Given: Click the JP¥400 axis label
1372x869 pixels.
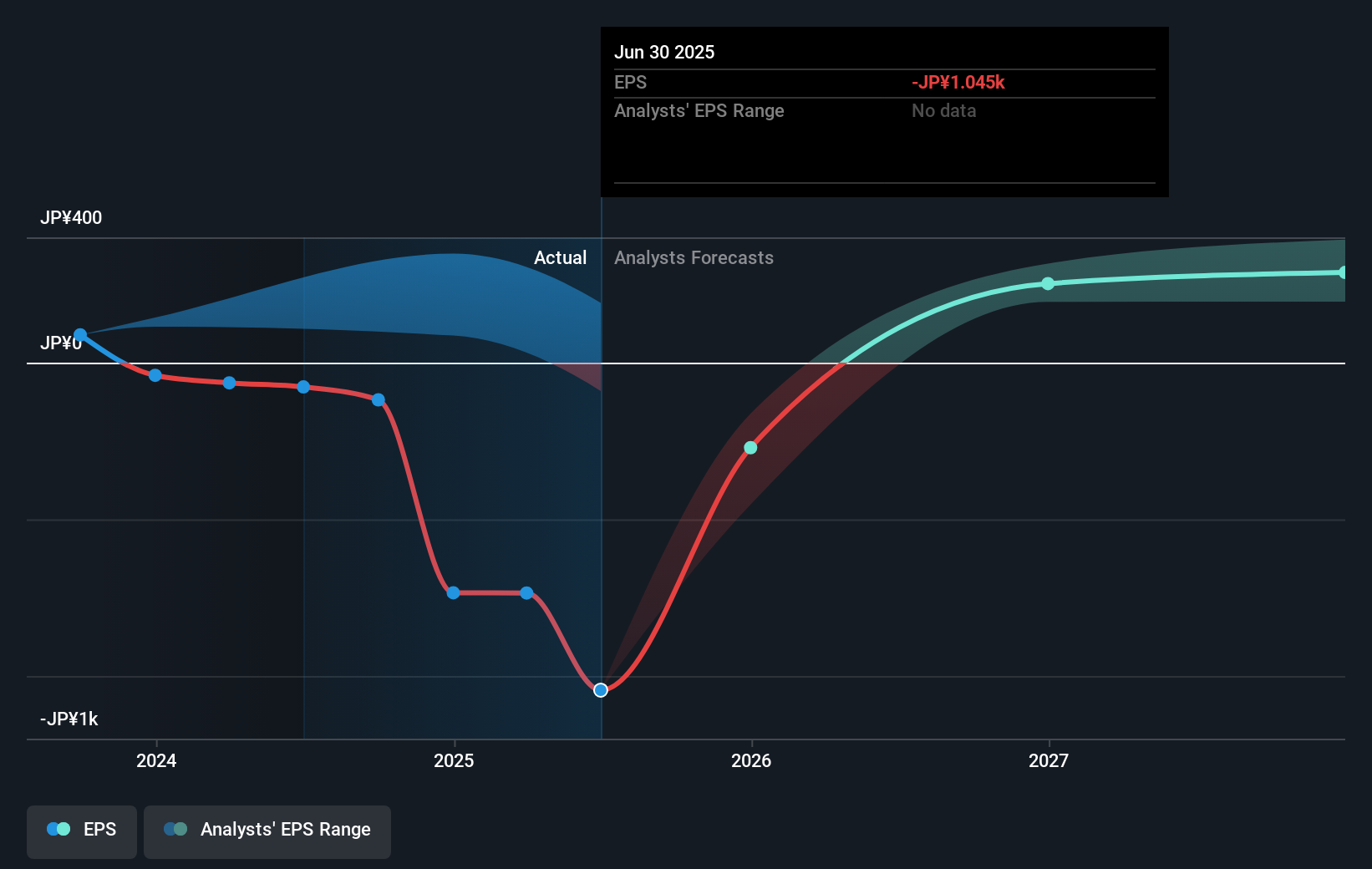Looking at the screenshot, I should (x=71, y=217).
